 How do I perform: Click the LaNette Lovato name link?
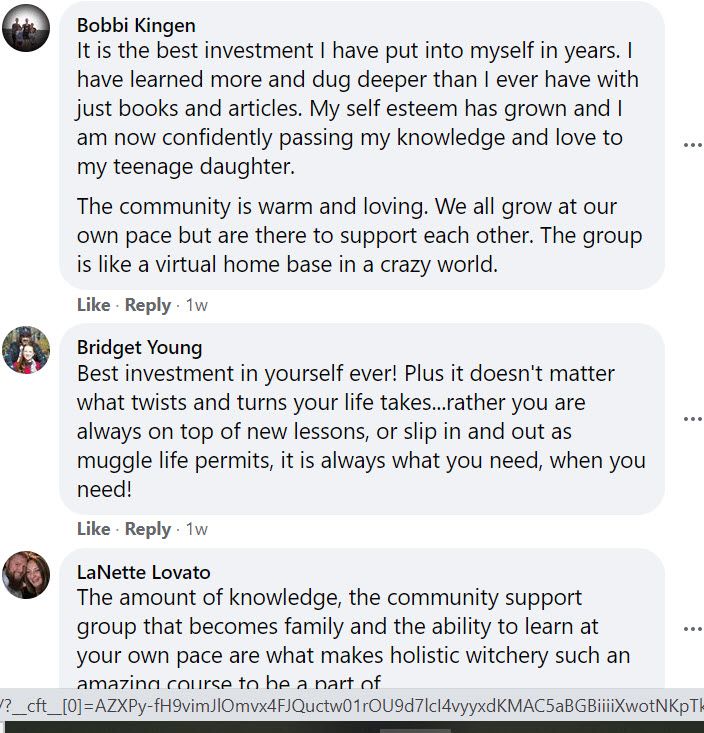click(x=143, y=573)
